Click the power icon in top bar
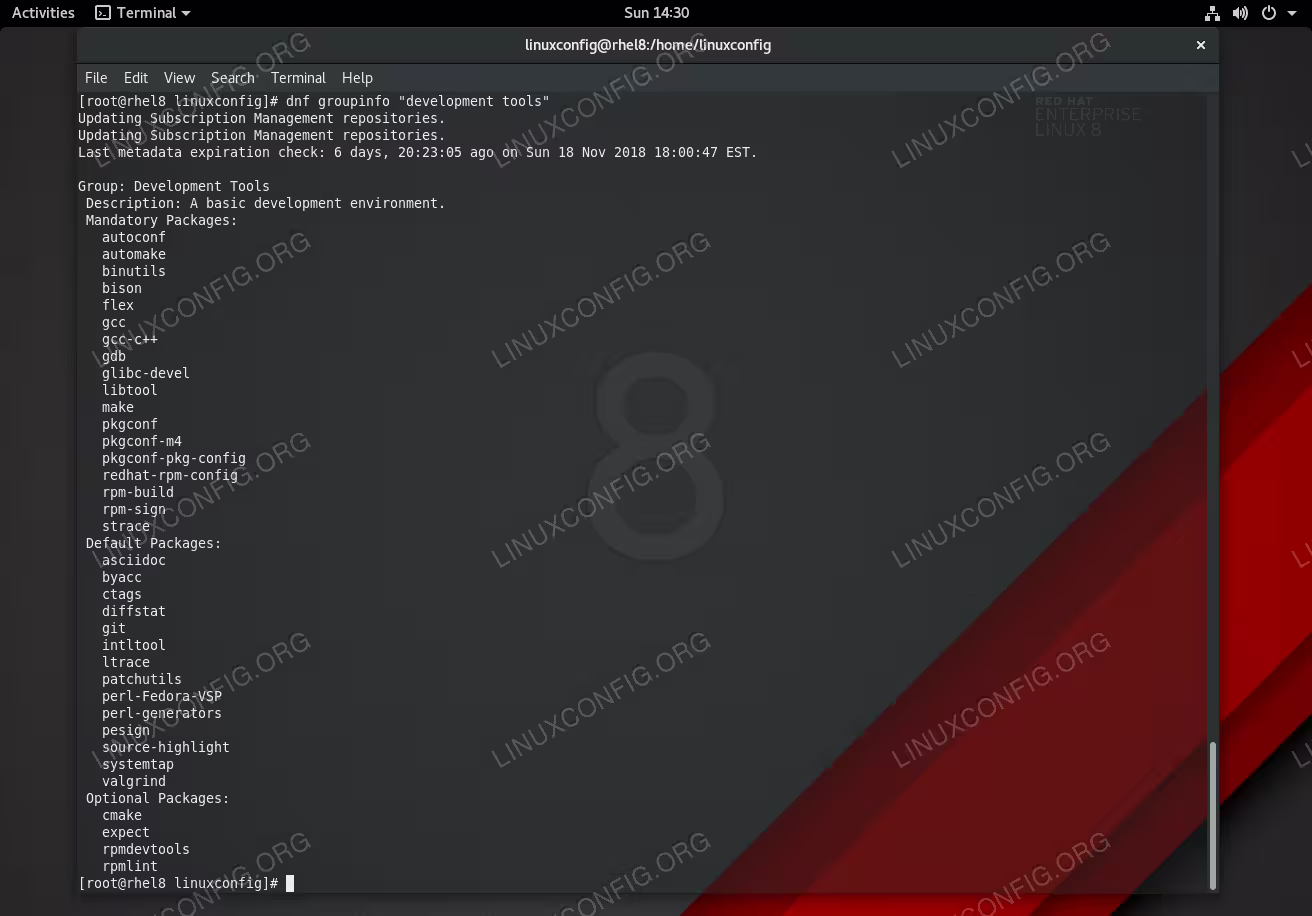The width and height of the screenshot is (1312, 916). point(1268,13)
